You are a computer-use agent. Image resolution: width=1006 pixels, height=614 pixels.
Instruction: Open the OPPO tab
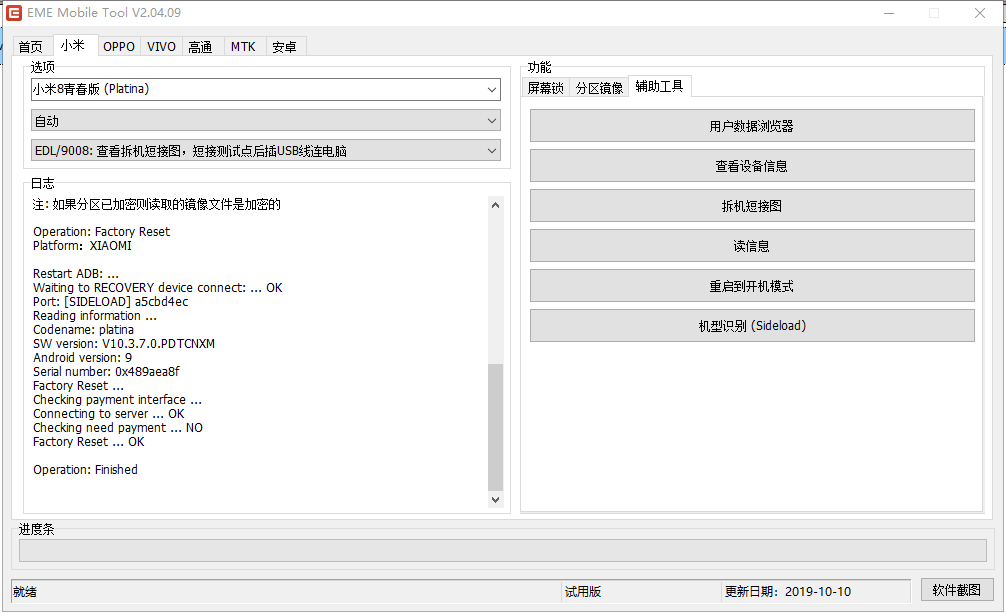point(119,46)
